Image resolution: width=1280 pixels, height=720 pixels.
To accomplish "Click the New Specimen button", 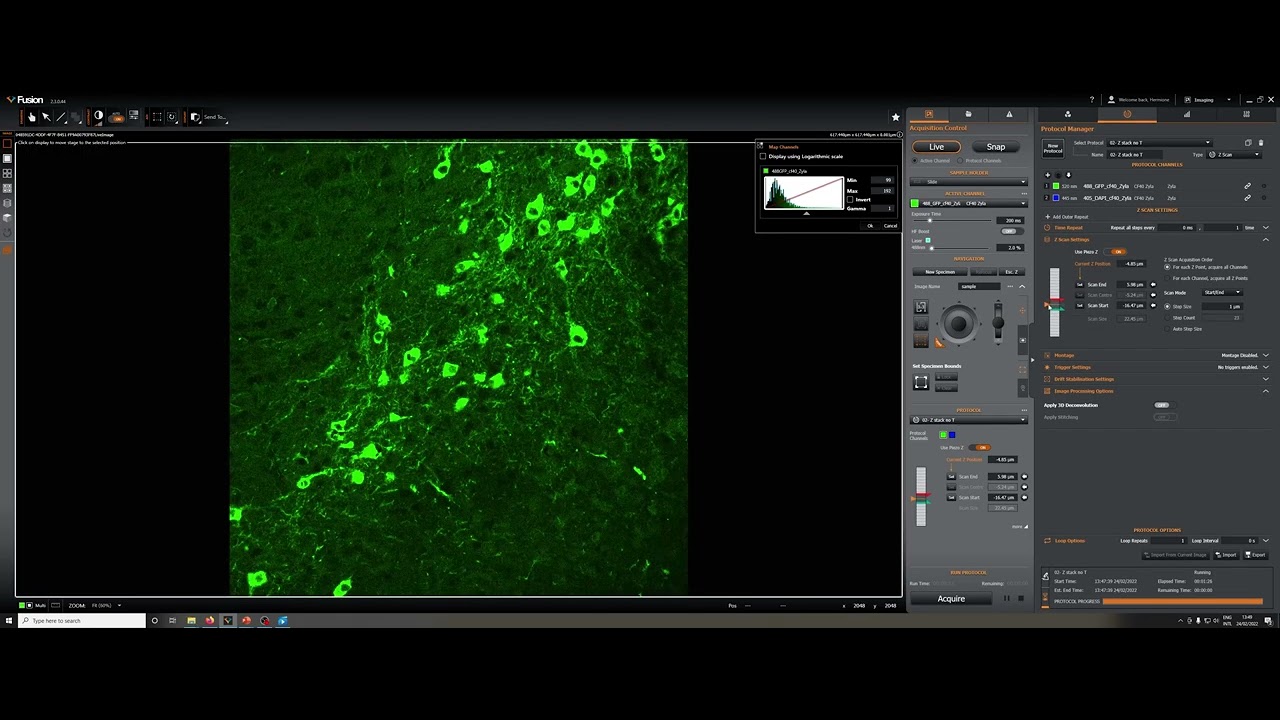I will [940, 272].
